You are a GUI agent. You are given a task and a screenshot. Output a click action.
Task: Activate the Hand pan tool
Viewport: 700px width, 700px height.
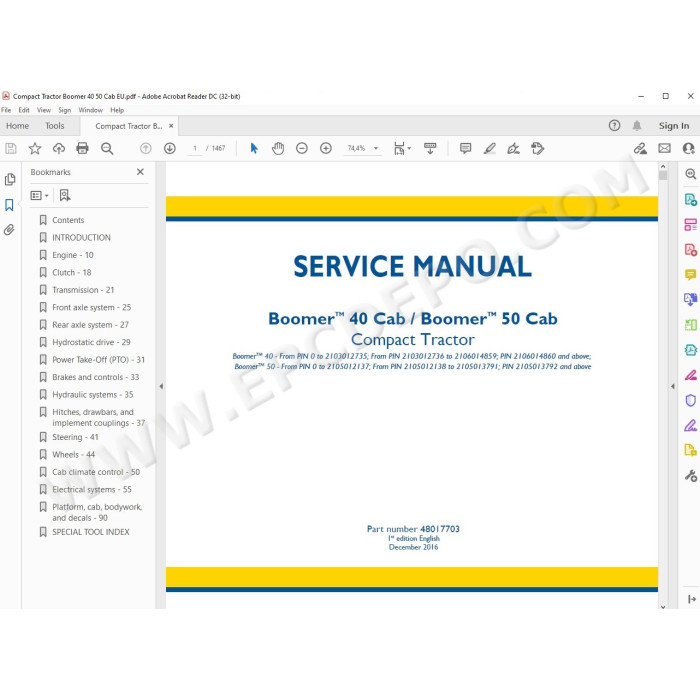[x=278, y=148]
